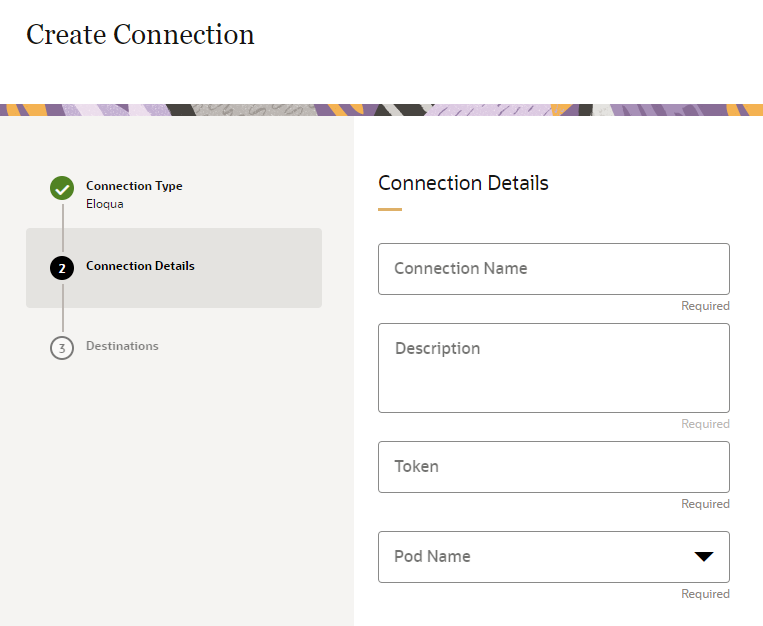Click the step 3 circle icon
This screenshot has width=763, height=626.
(62, 347)
